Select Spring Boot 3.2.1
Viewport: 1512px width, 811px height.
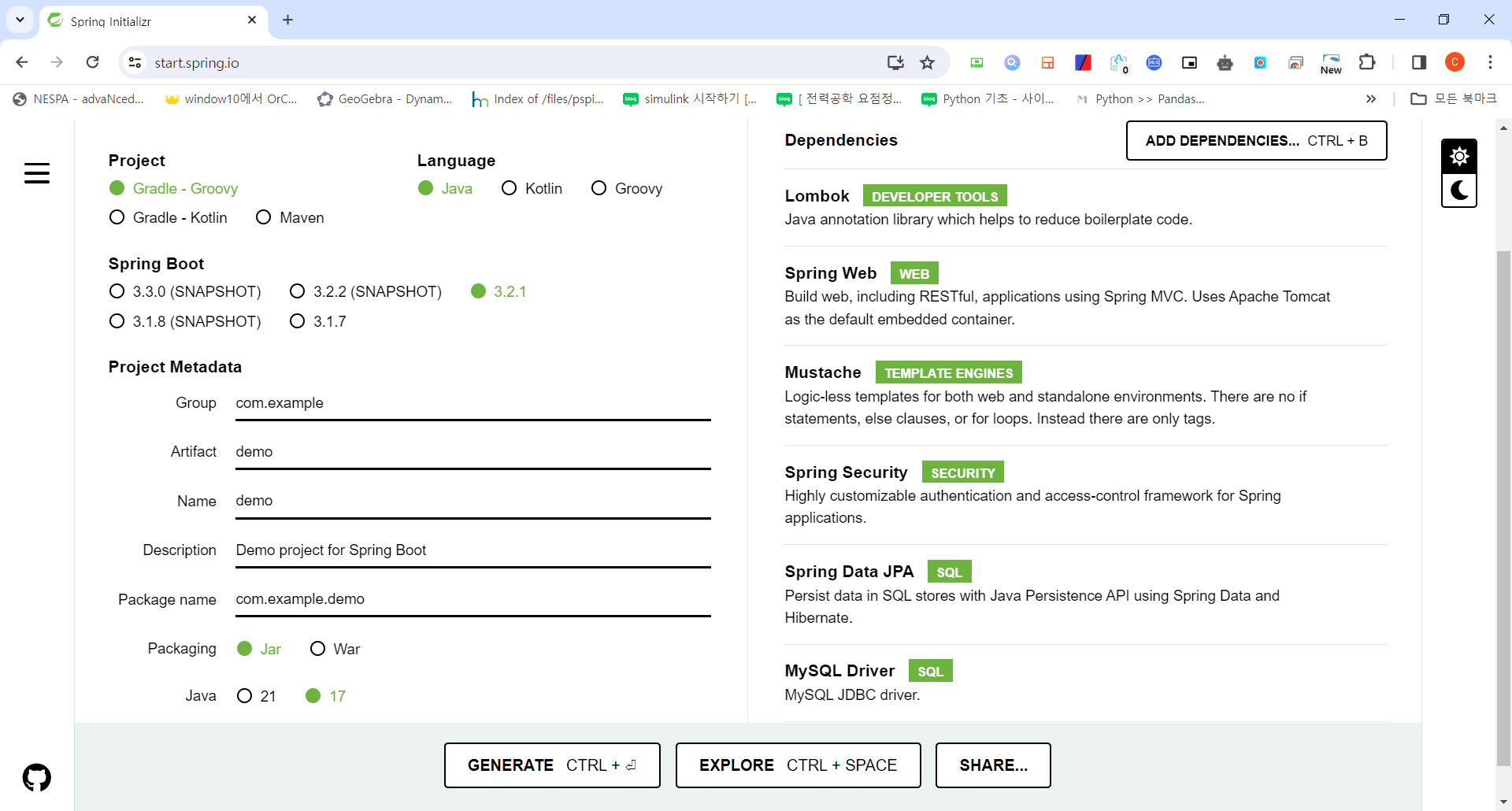coord(498,291)
